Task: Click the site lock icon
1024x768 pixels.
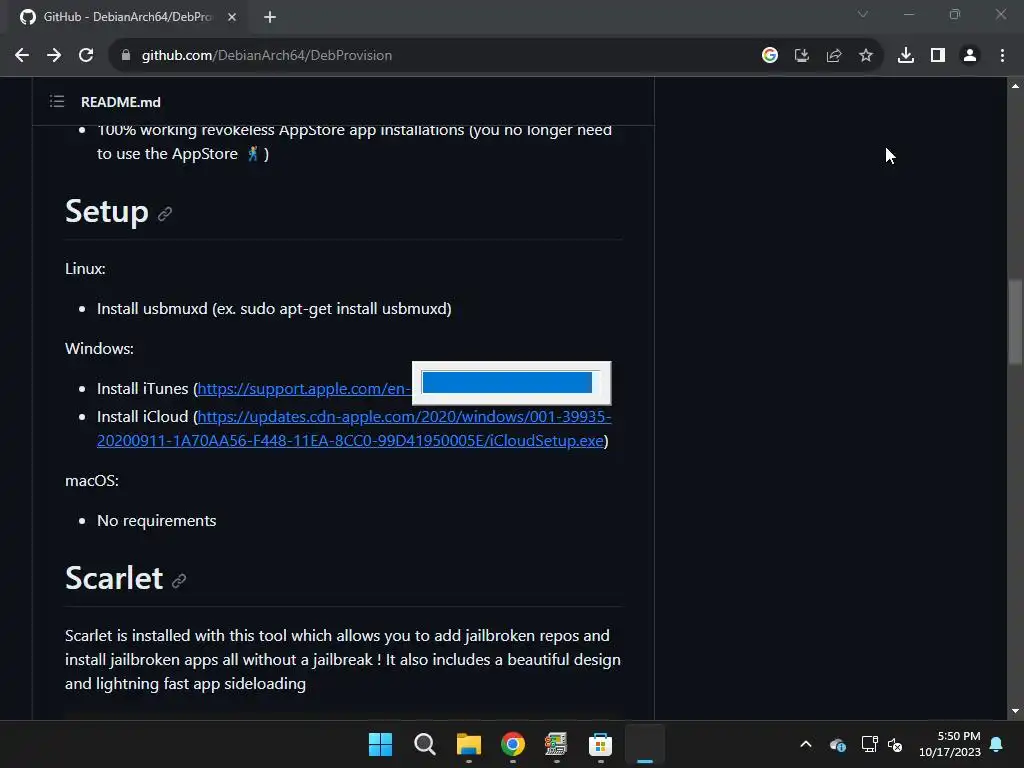Action: tap(126, 56)
